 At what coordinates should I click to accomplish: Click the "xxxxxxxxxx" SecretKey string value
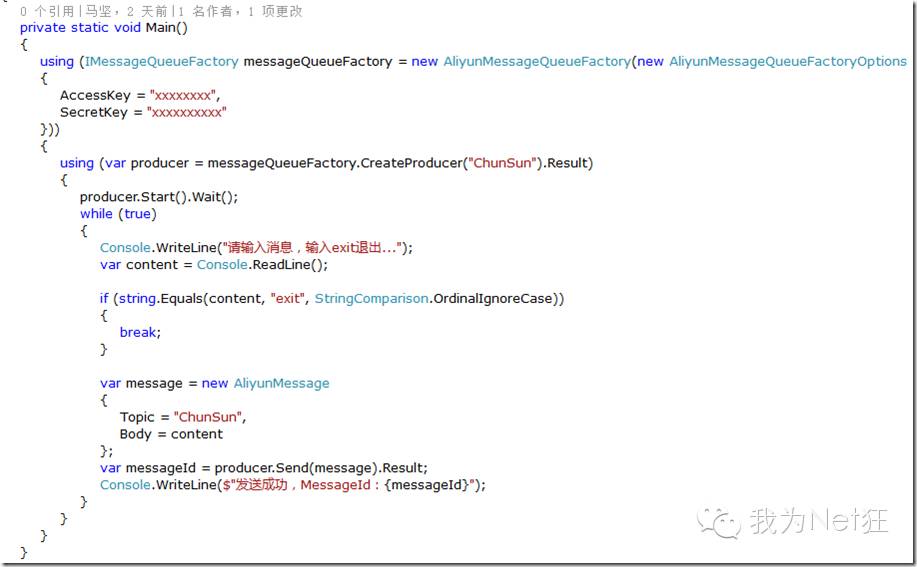[186, 112]
